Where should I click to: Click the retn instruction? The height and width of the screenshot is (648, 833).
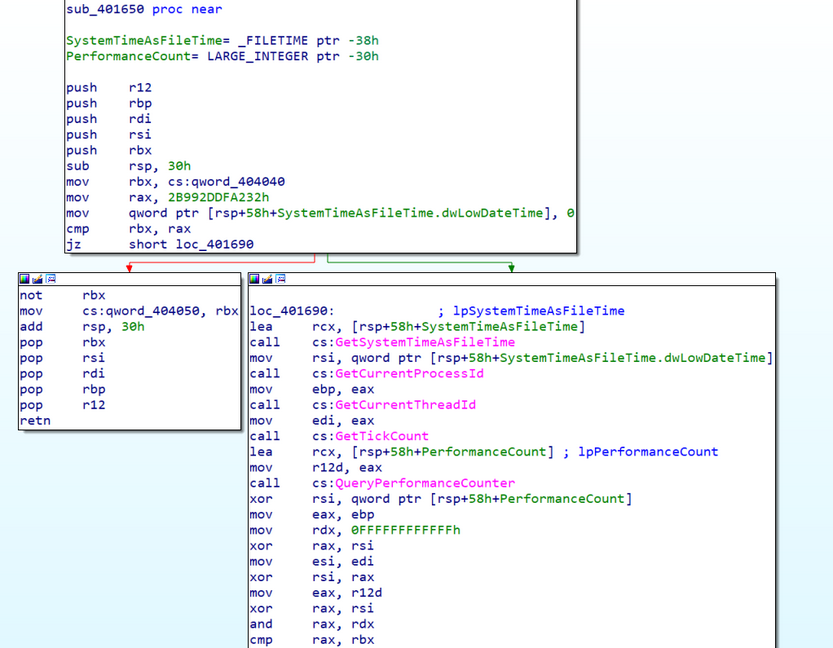coord(35,421)
